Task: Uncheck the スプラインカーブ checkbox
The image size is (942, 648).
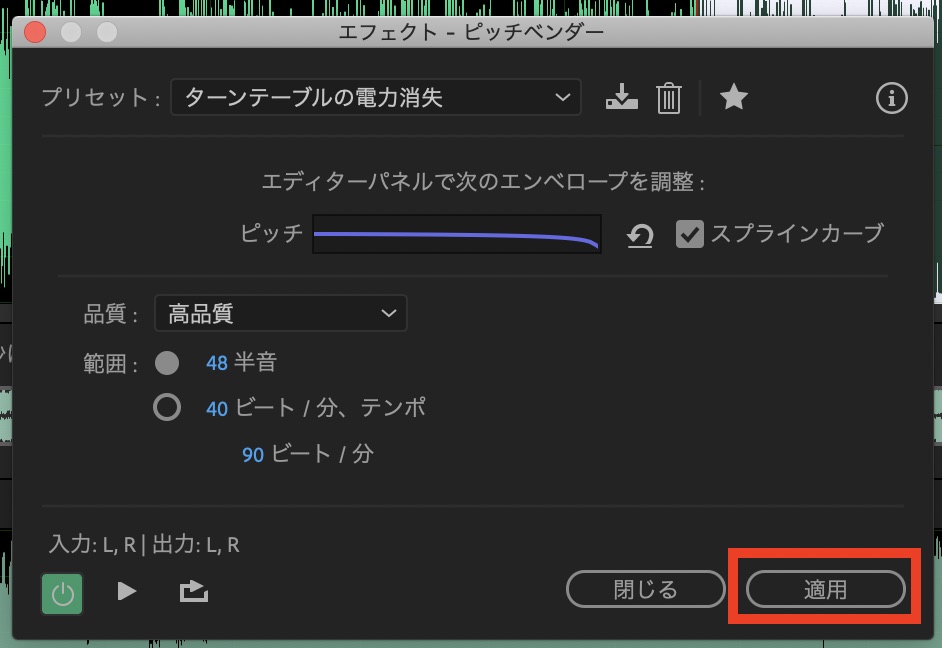Action: pyautogui.click(x=690, y=234)
